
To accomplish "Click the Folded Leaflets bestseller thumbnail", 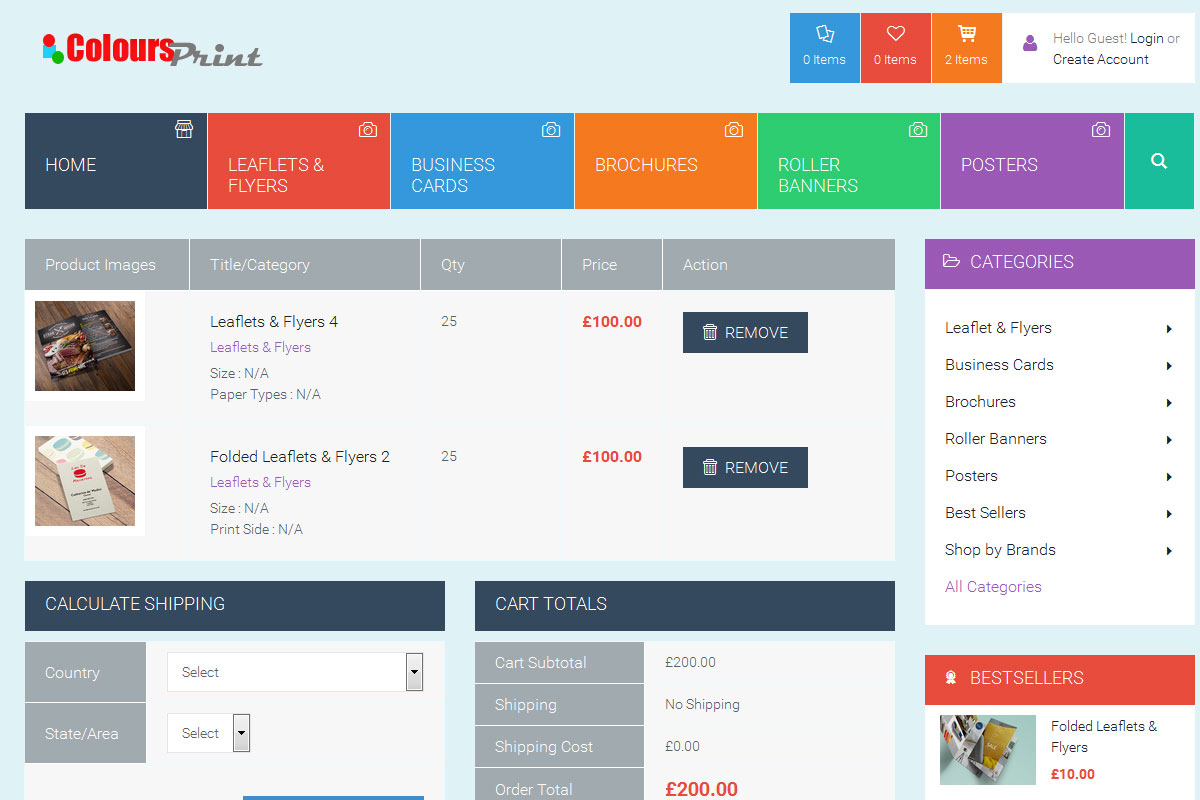I will pos(988,750).
